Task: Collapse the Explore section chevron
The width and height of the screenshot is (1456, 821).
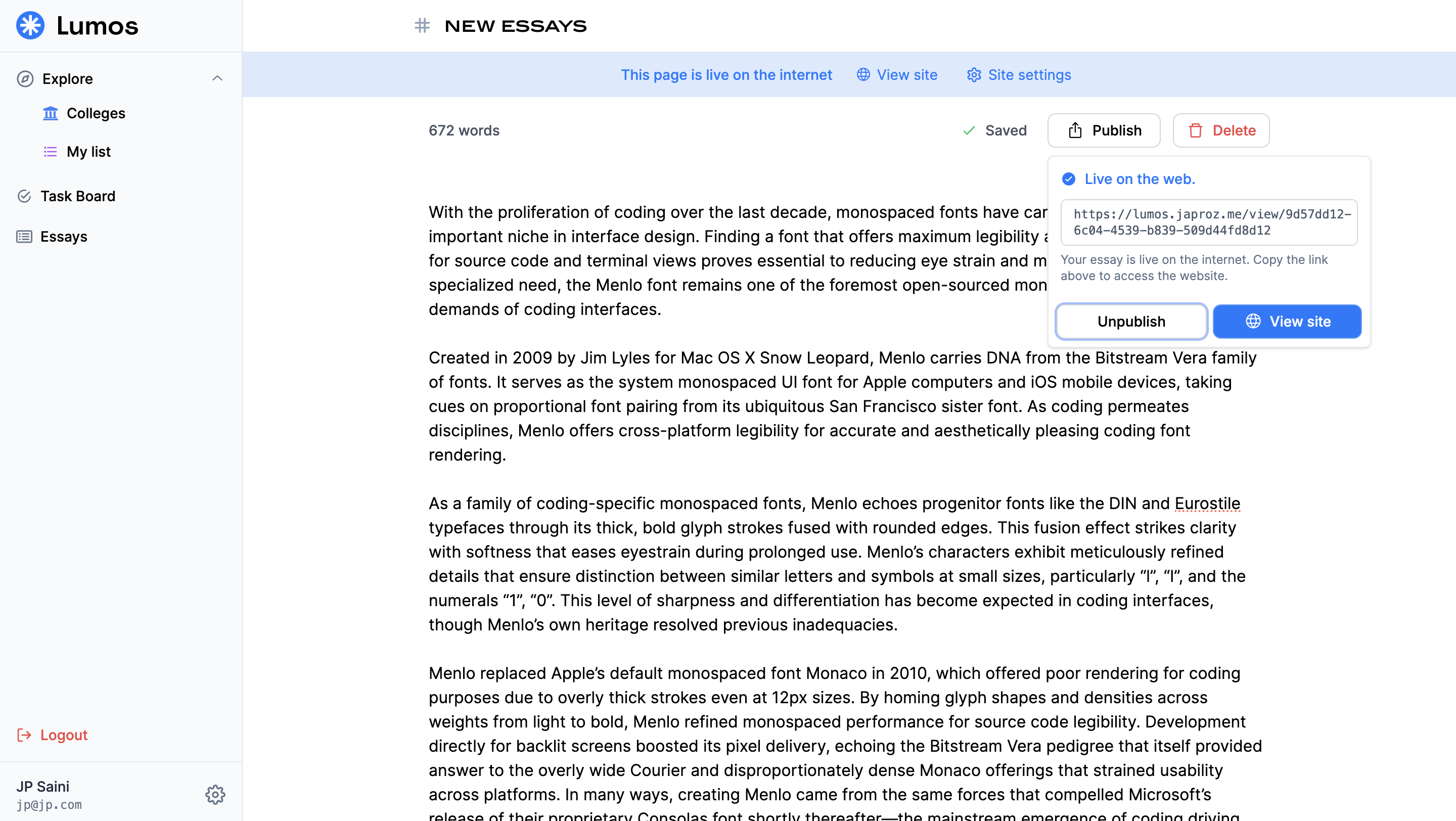Action: pyautogui.click(x=217, y=78)
